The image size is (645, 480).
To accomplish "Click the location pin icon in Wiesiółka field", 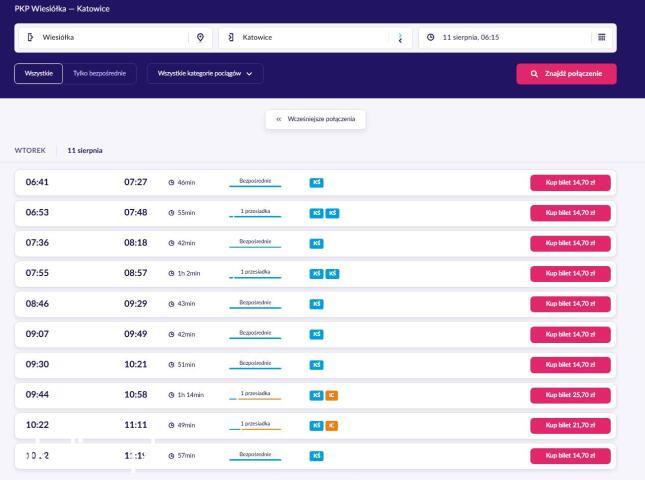I will (x=200, y=37).
